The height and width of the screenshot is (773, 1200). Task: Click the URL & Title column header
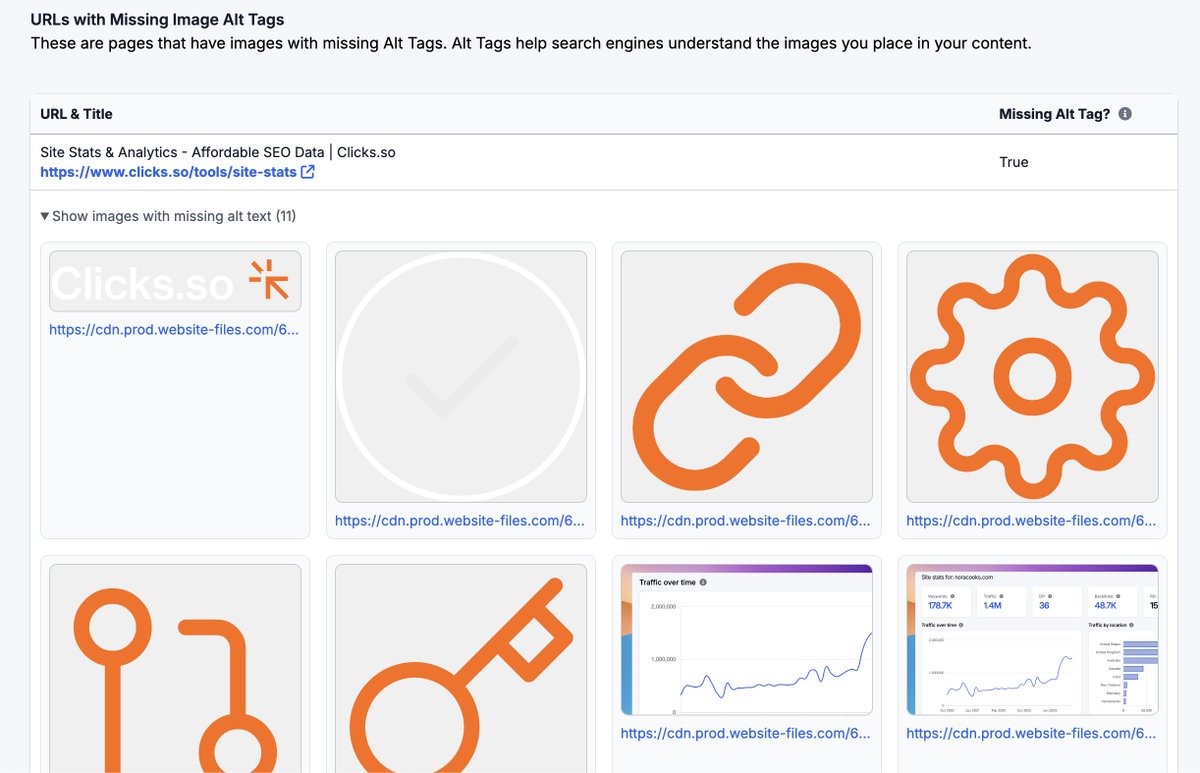(76, 114)
